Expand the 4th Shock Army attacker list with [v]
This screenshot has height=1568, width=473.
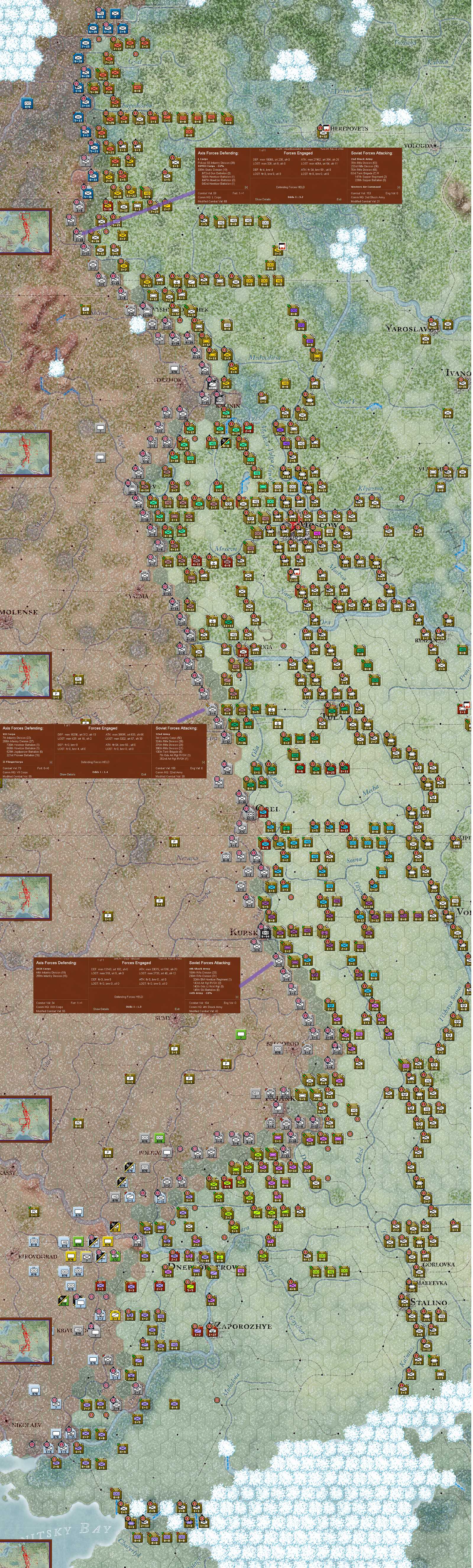237,997
